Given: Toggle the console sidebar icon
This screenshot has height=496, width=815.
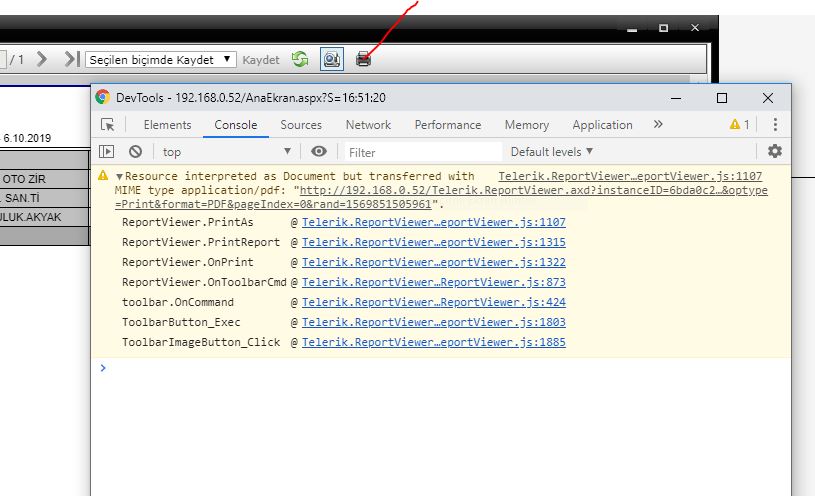Looking at the screenshot, I should [x=107, y=151].
